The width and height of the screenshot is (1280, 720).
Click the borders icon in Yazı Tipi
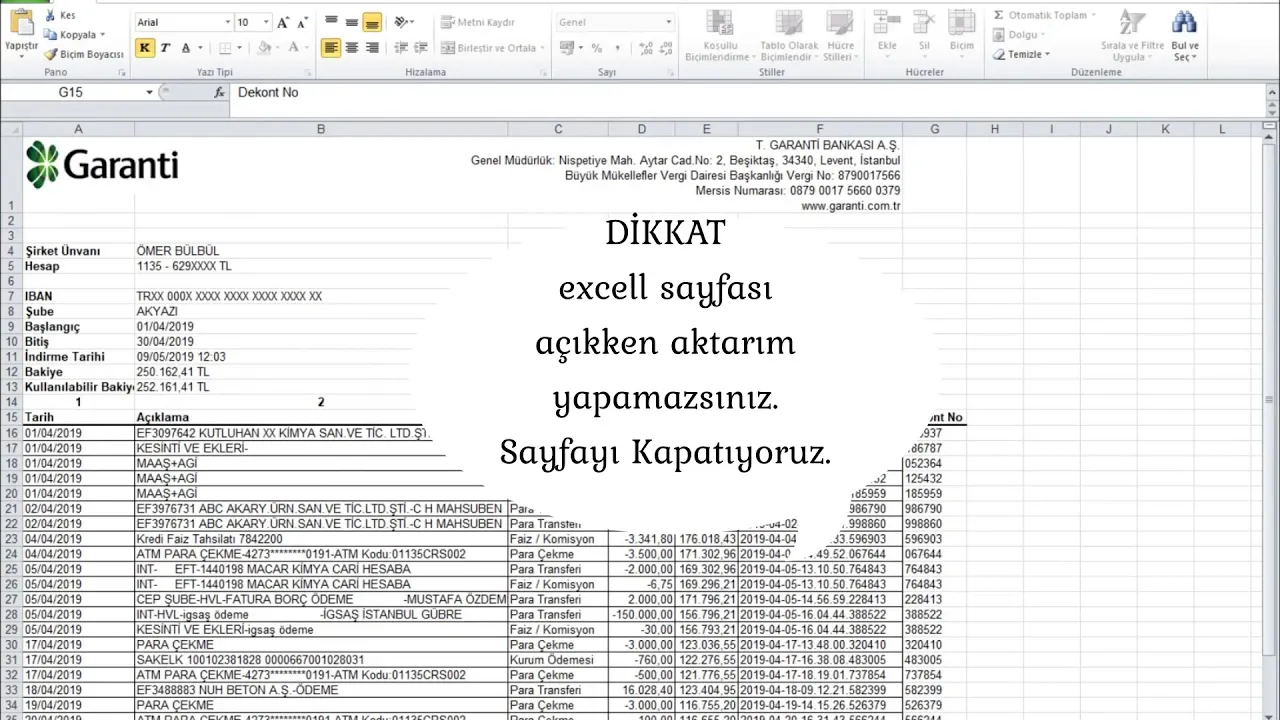pos(225,47)
